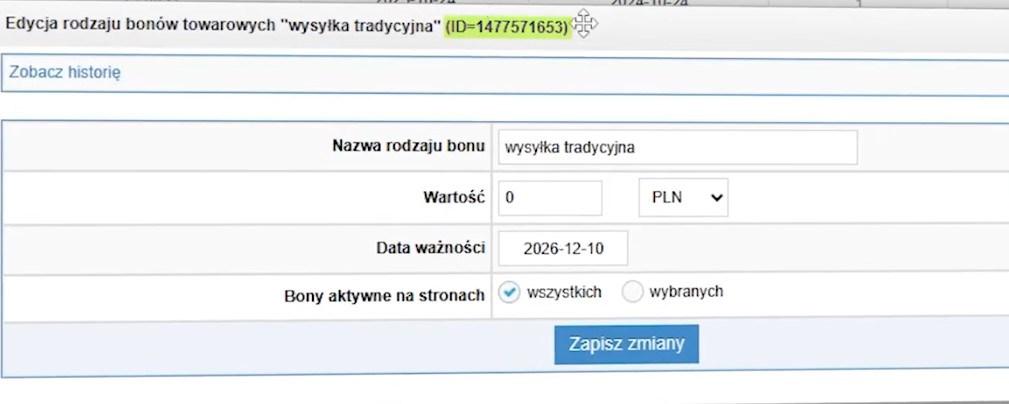Click the "Data ważności" label
This screenshot has height=404, width=1009.
pyautogui.click(x=430, y=247)
